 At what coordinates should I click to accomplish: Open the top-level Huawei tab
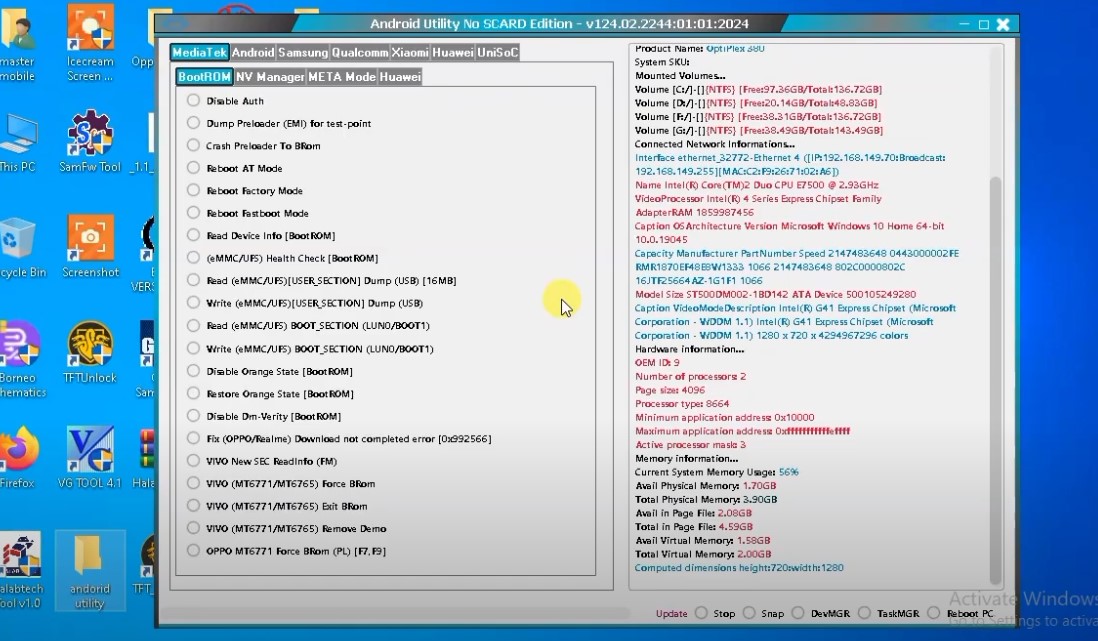click(x=452, y=52)
